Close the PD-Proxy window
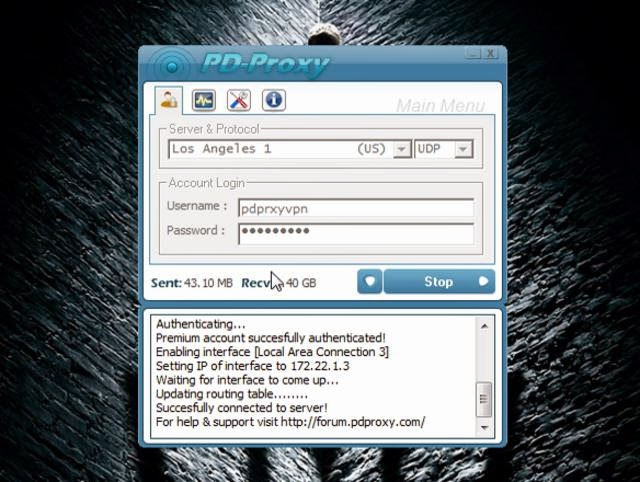Viewport: 640px width, 482px height. 491,53
